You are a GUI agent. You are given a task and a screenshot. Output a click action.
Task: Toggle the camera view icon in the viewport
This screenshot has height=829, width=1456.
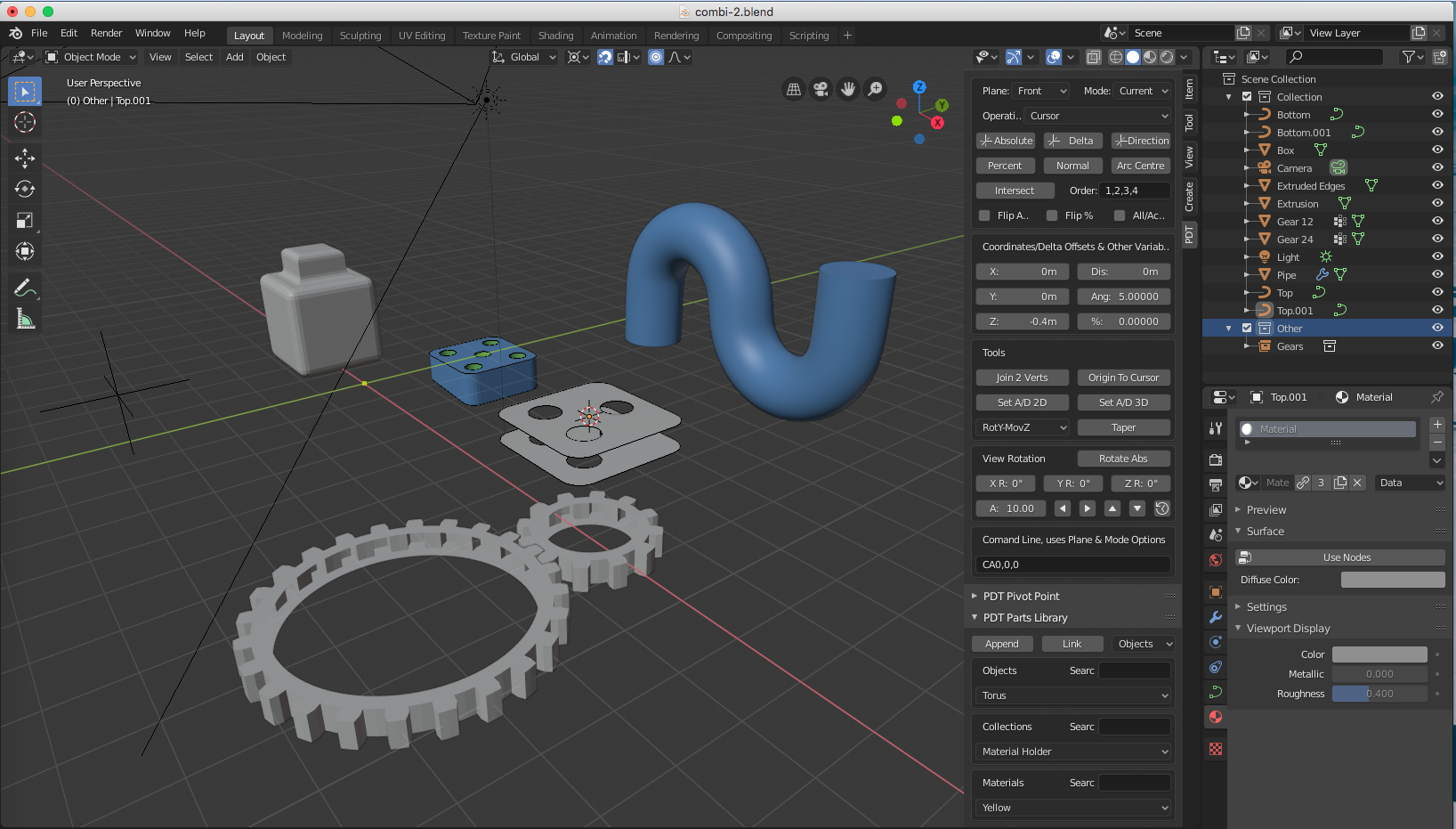[x=821, y=89]
